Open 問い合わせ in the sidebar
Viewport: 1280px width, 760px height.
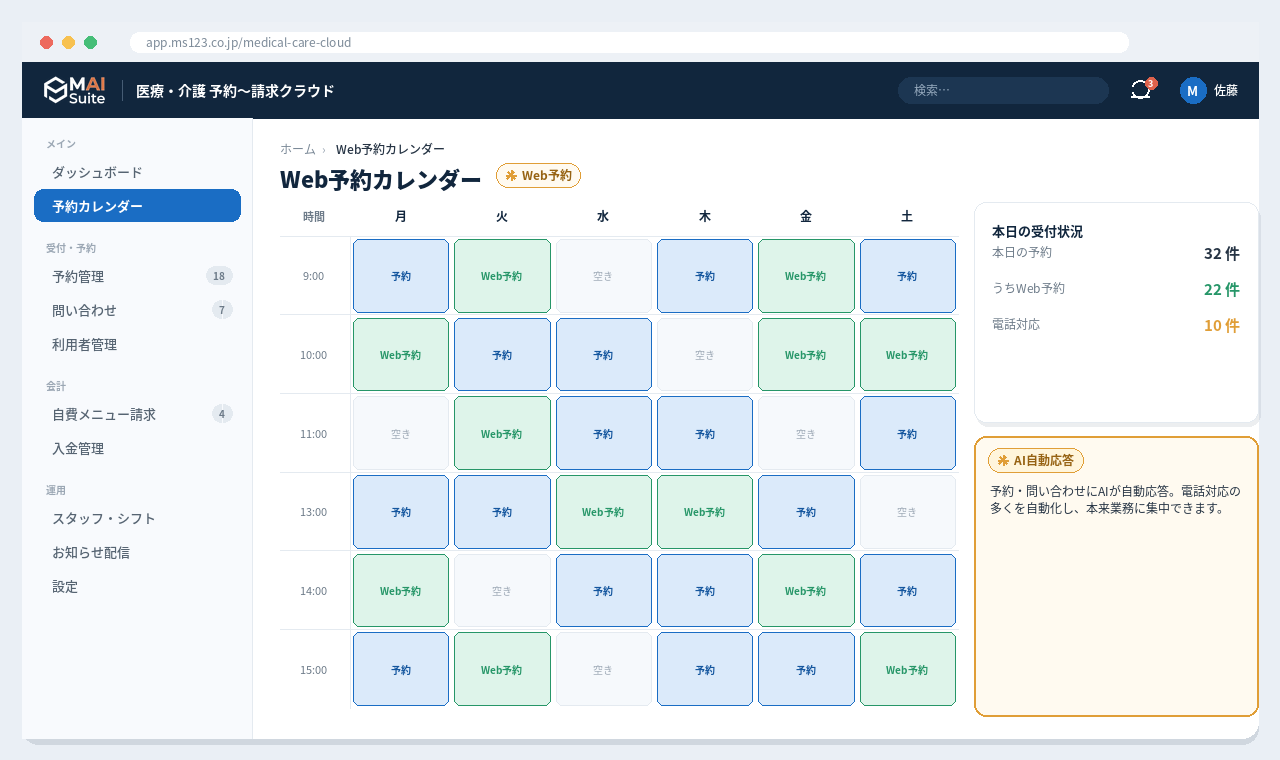(137, 310)
